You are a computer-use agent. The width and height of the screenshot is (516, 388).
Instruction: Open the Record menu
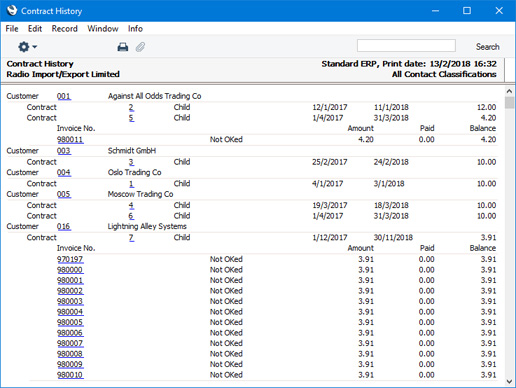pyautogui.click(x=64, y=29)
